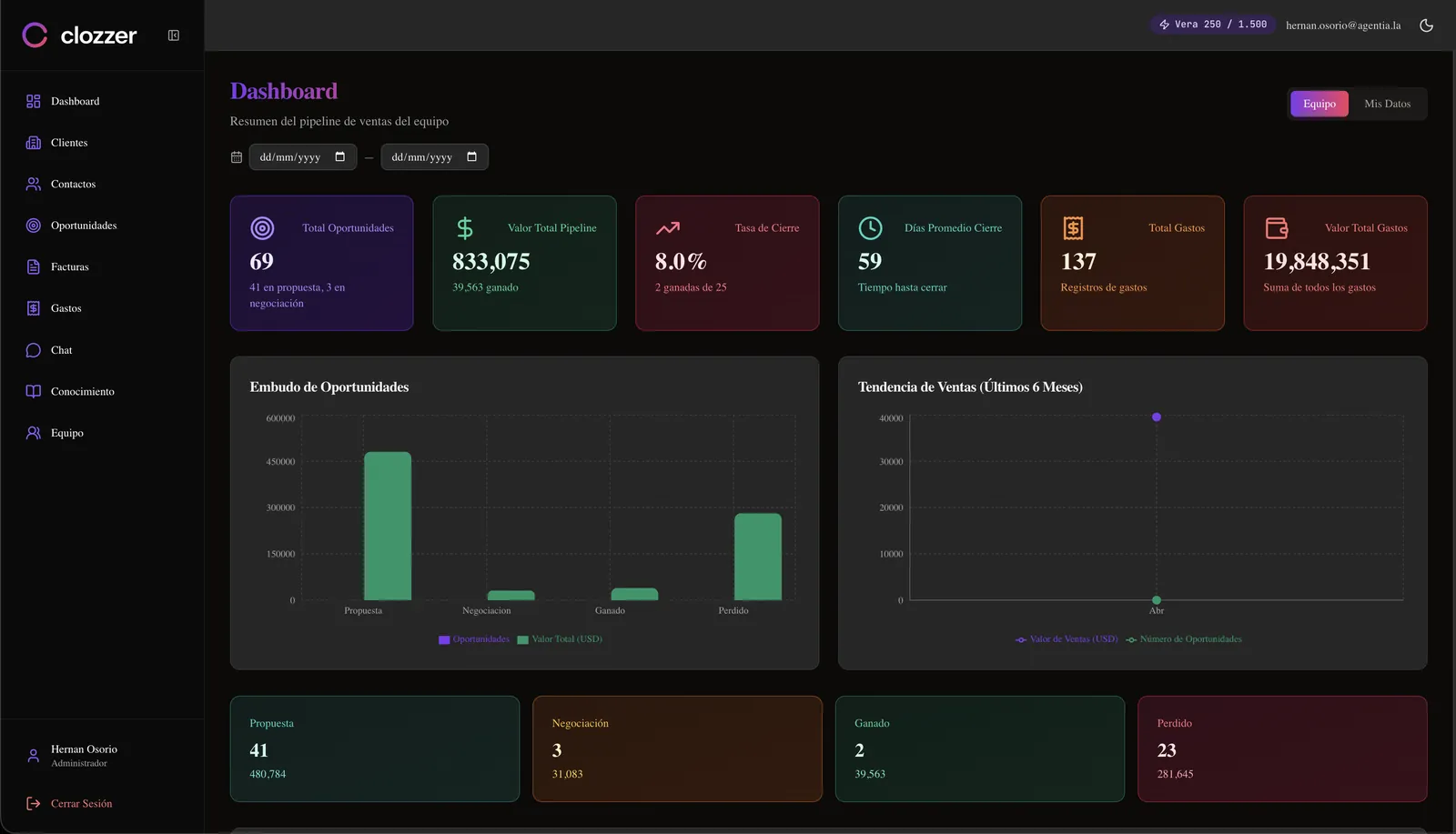This screenshot has height=834, width=1456.
Task: Toggle Oportunidades legend purple swatch
Action: [x=444, y=640]
